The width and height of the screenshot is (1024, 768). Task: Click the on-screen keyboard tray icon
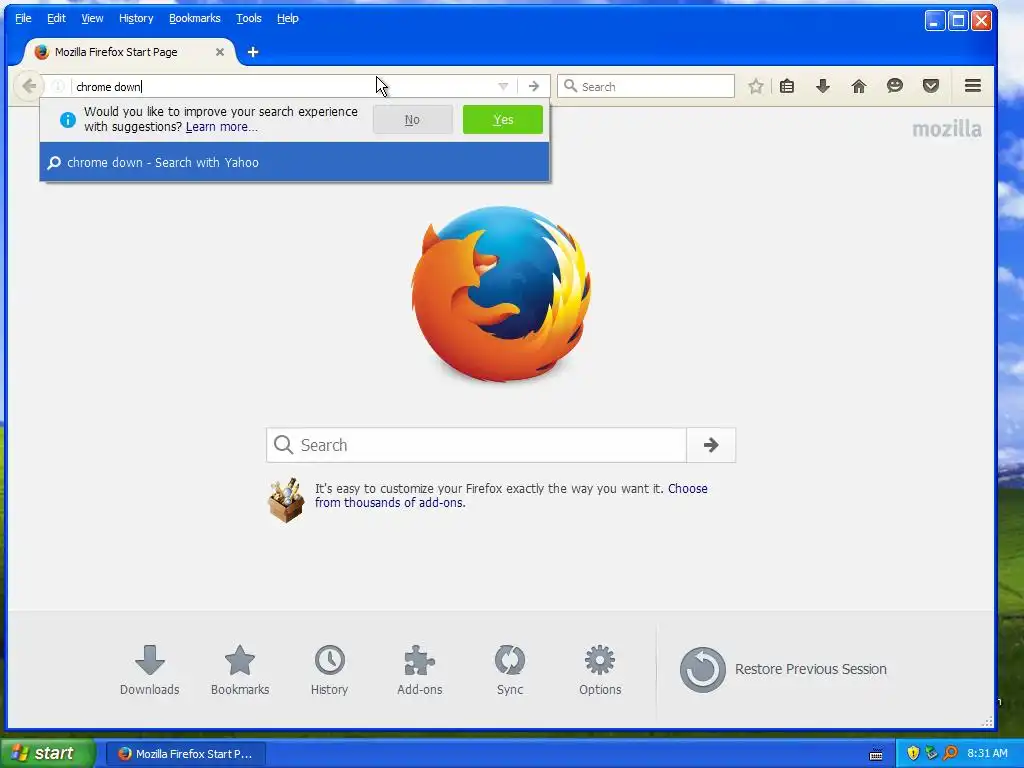[x=876, y=755]
